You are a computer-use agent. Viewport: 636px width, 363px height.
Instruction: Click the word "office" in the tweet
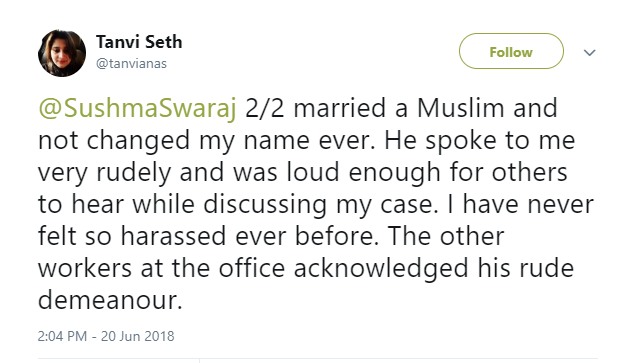[251, 268]
